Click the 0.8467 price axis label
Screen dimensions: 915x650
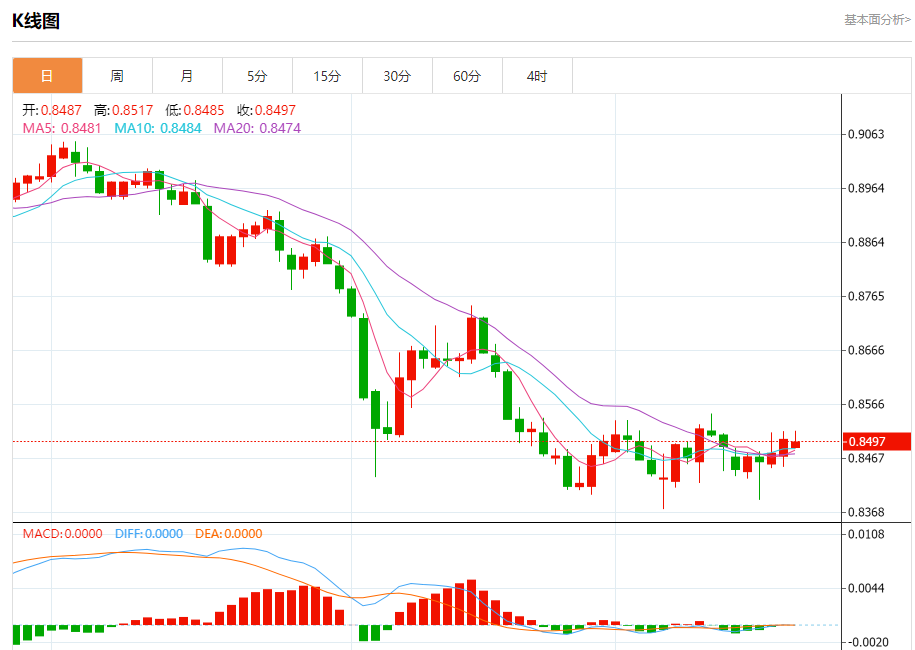click(866, 459)
